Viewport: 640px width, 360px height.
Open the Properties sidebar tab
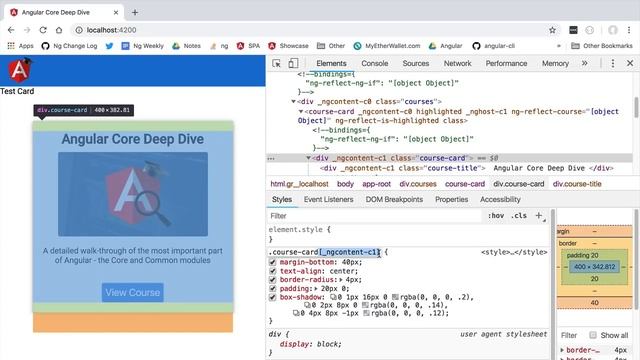click(451, 200)
